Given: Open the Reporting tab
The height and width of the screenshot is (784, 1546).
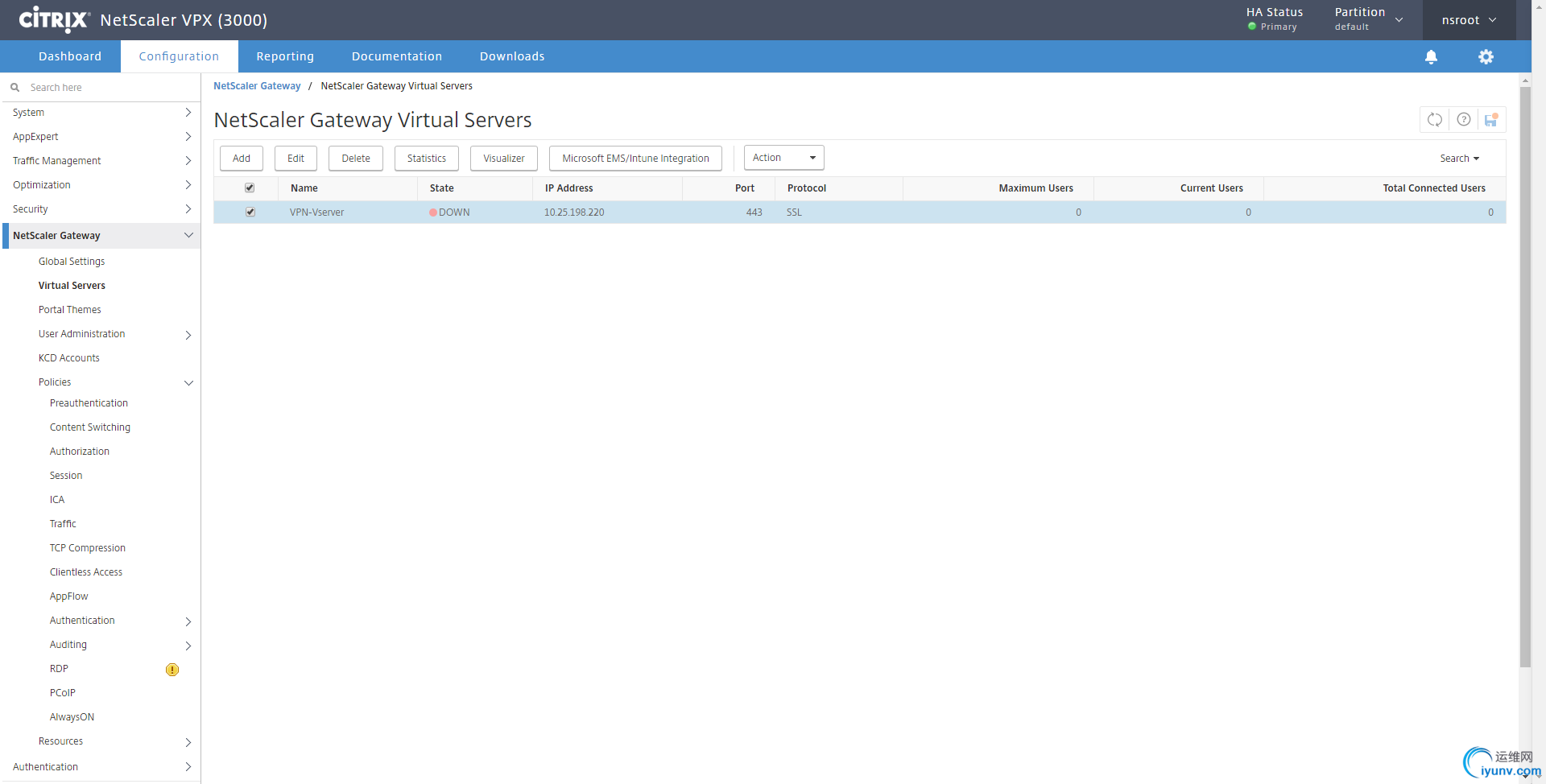Looking at the screenshot, I should [x=285, y=56].
